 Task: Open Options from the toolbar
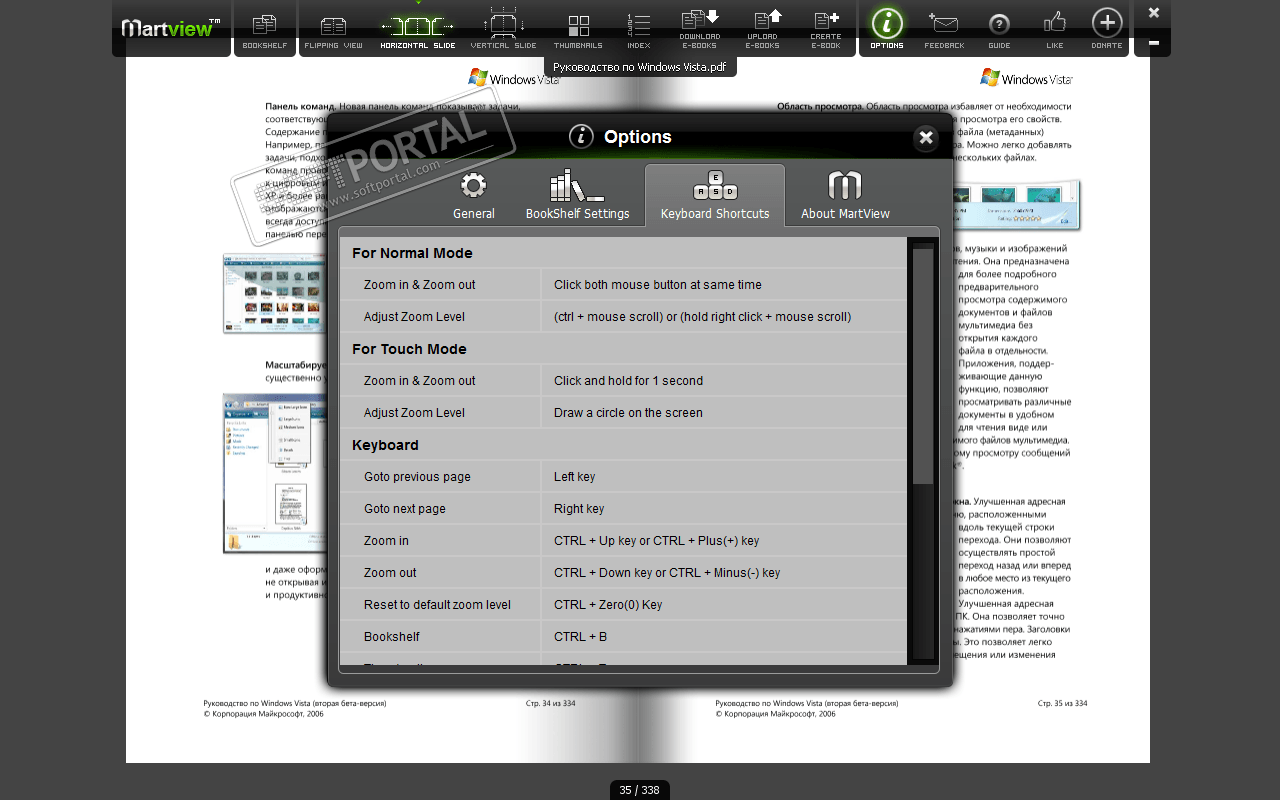(887, 29)
